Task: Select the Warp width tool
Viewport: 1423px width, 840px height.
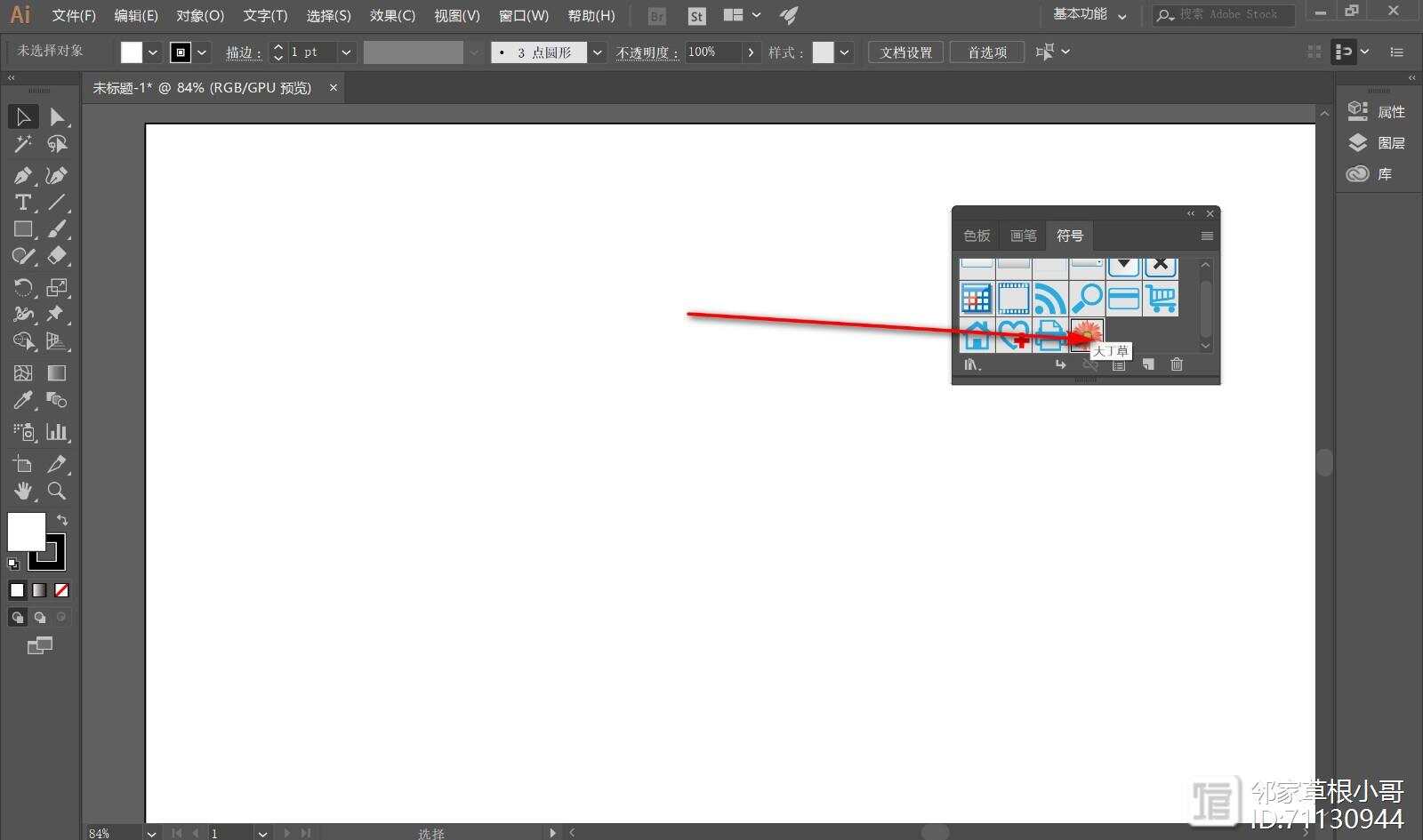Action: point(23,314)
